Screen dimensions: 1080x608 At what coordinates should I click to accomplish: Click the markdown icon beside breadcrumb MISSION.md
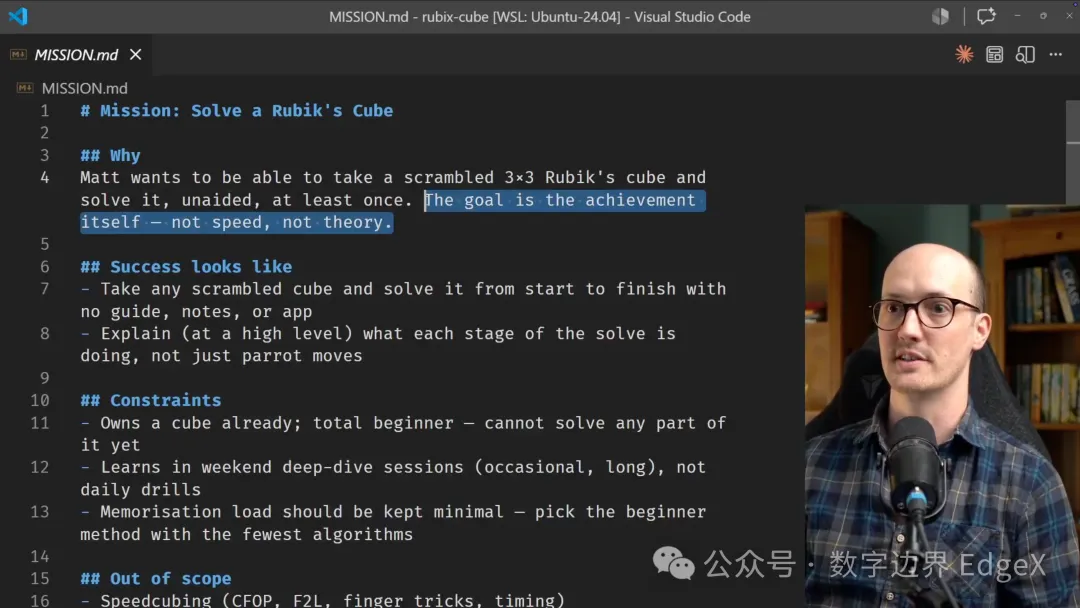(25, 88)
